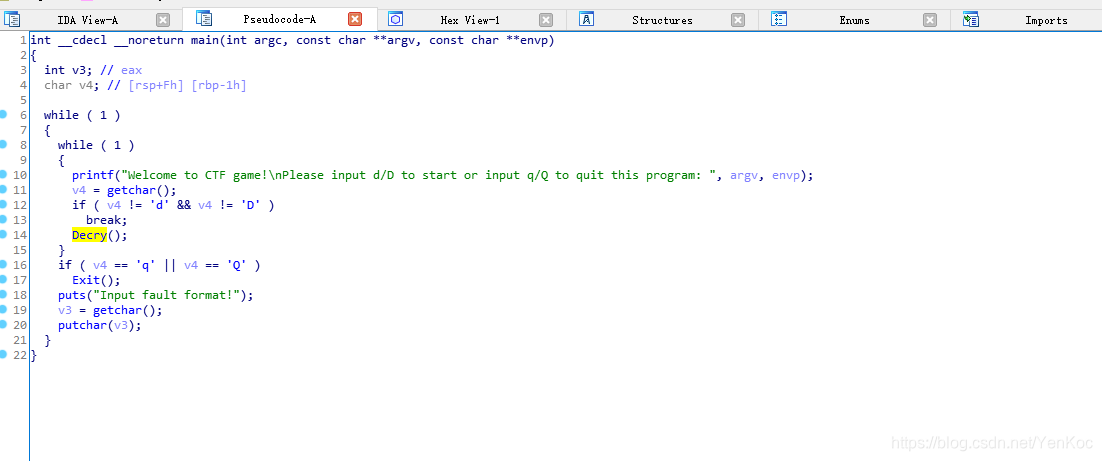The height and width of the screenshot is (461, 1102).
Task: Open the Imports tab
Action: point(1046,20)
